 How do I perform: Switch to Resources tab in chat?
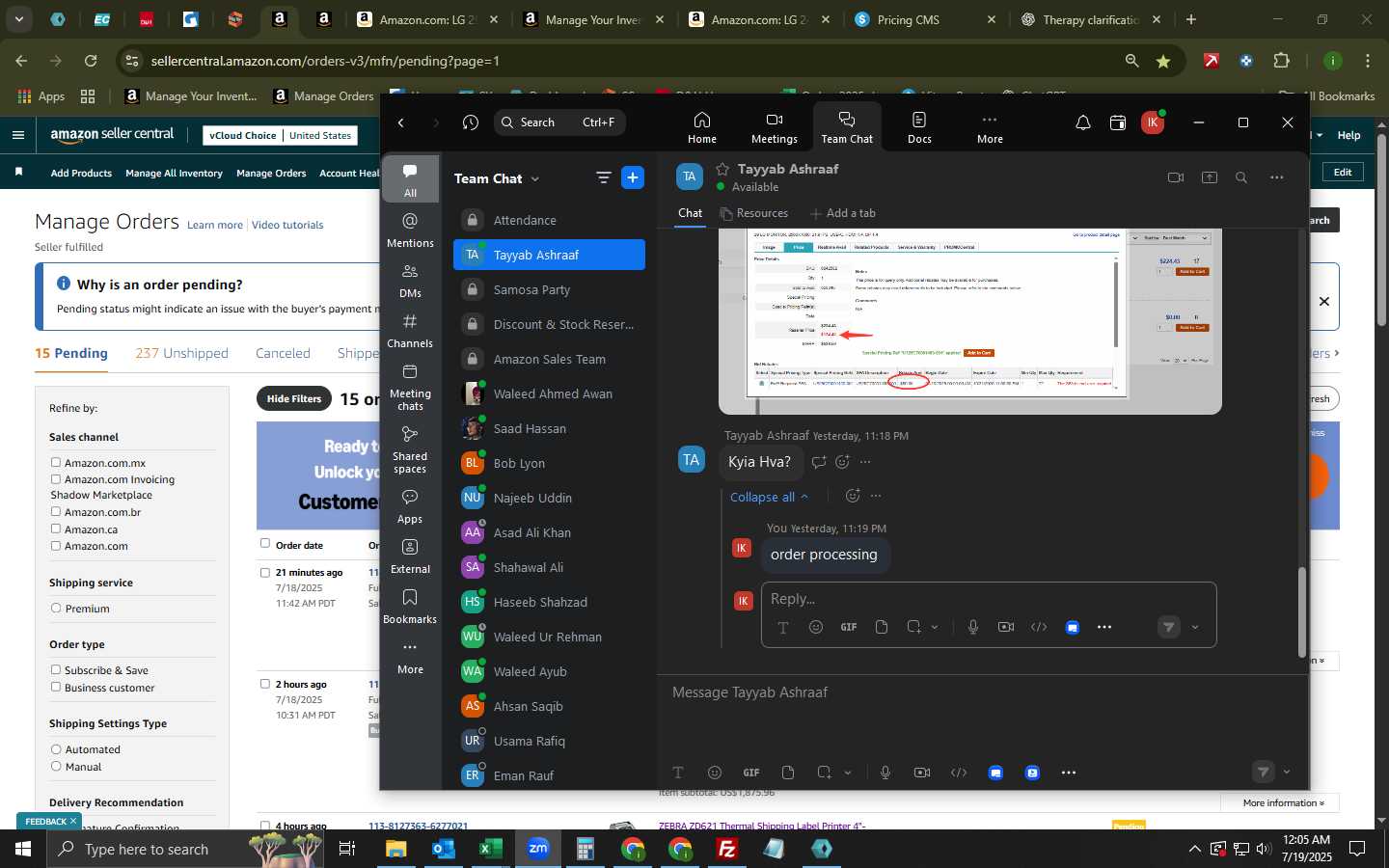coord(754,213)
